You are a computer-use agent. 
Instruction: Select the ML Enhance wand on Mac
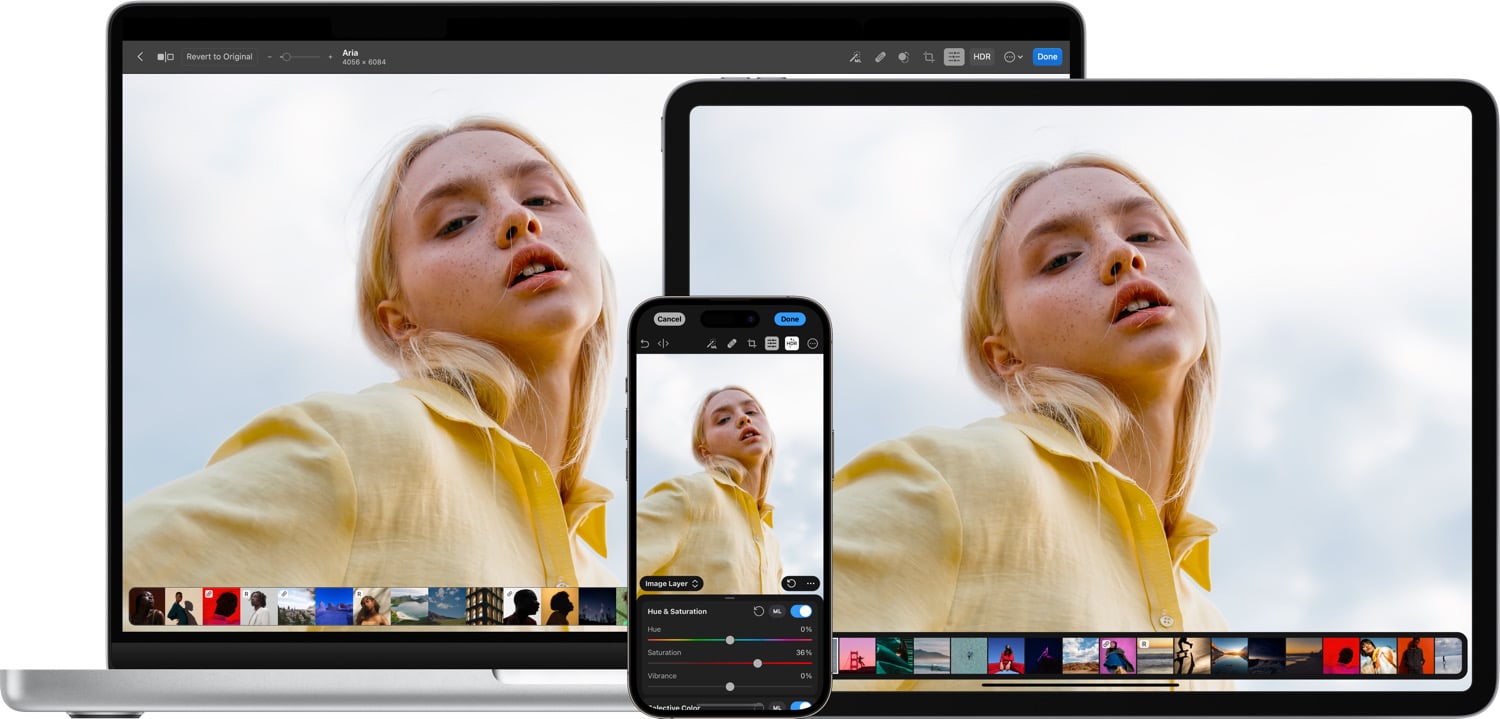(x=855, y=57)
